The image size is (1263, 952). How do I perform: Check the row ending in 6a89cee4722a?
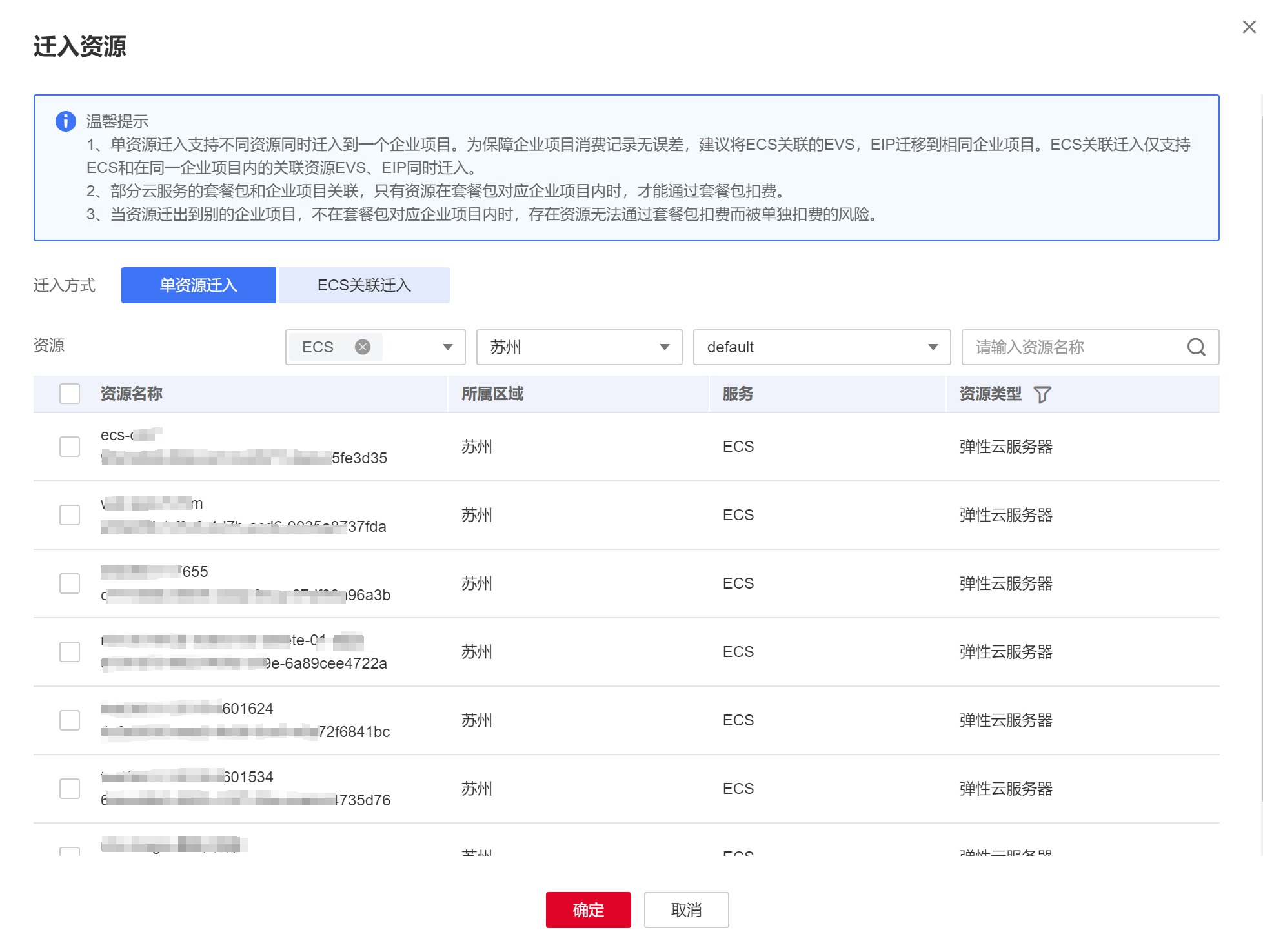tap(70, 652)
